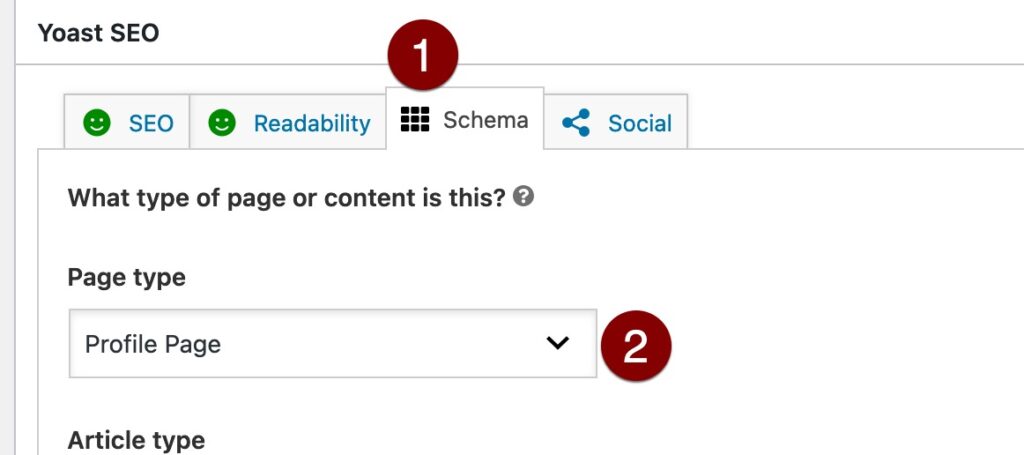This screenshot has width=1024, height=455.
Task: Open the Profile Page dropdown
Action: (333, 343)
